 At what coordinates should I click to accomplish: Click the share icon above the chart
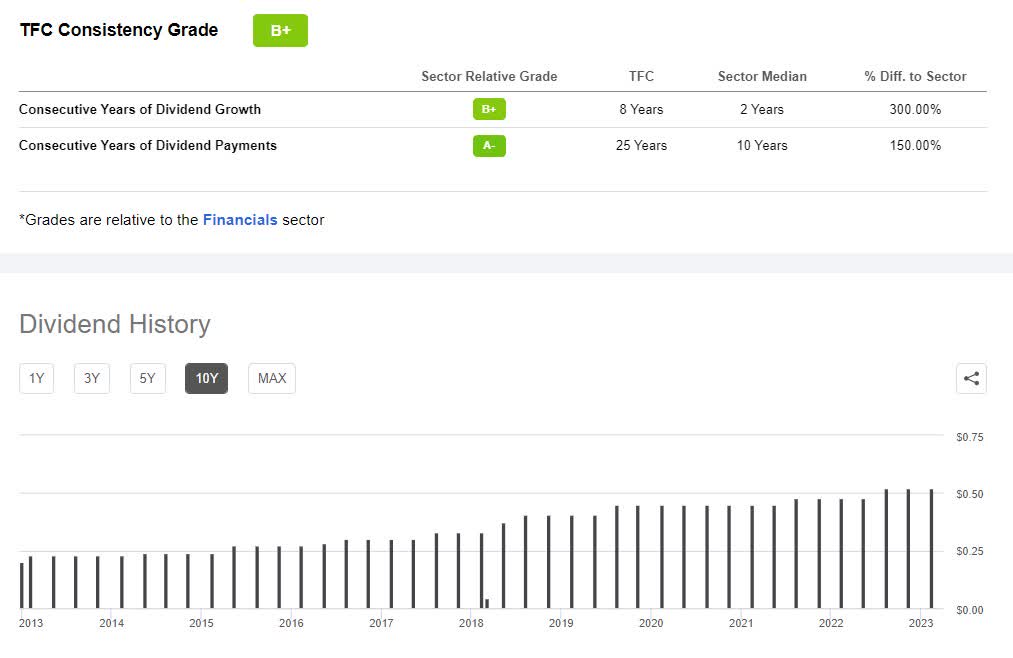(x=971, y=378)
